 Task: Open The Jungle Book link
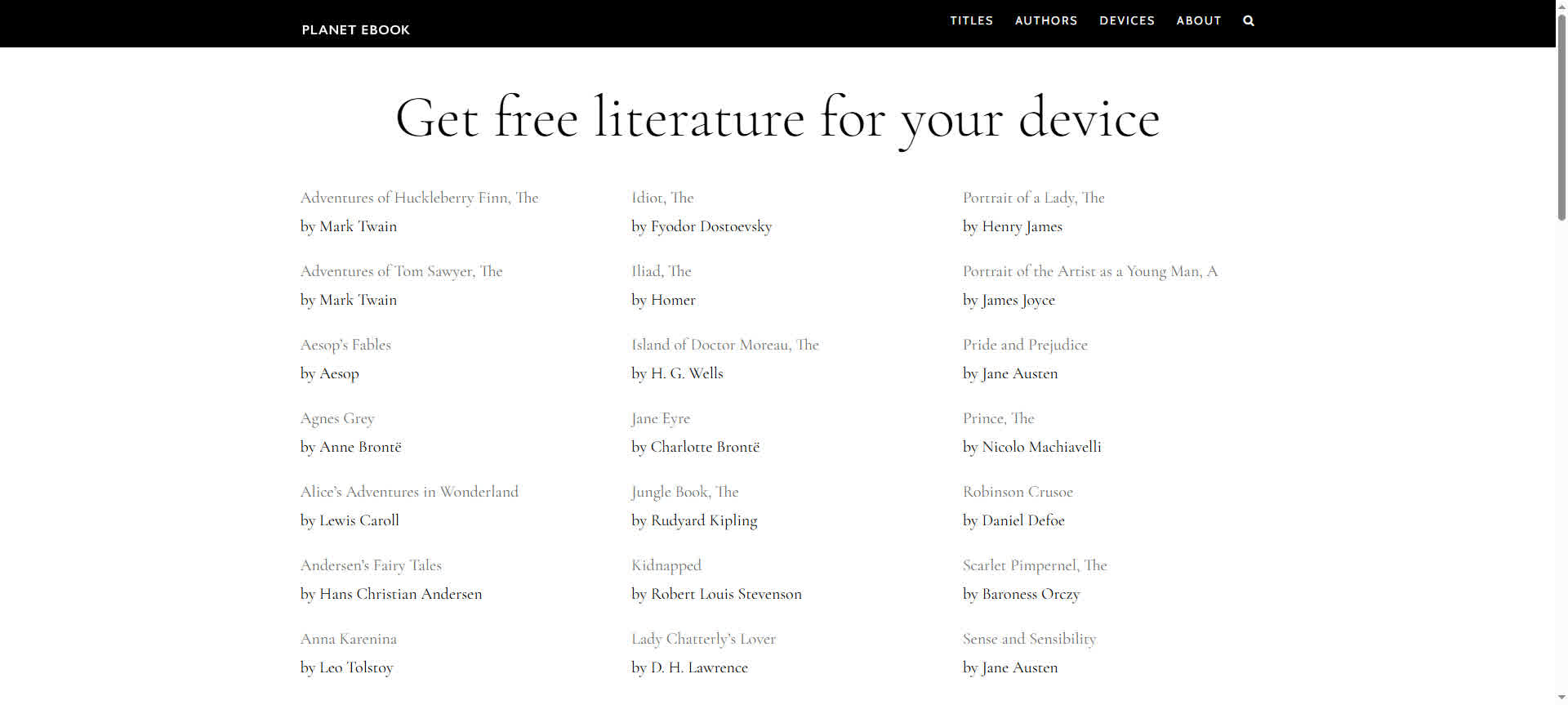tap(685, 492)
